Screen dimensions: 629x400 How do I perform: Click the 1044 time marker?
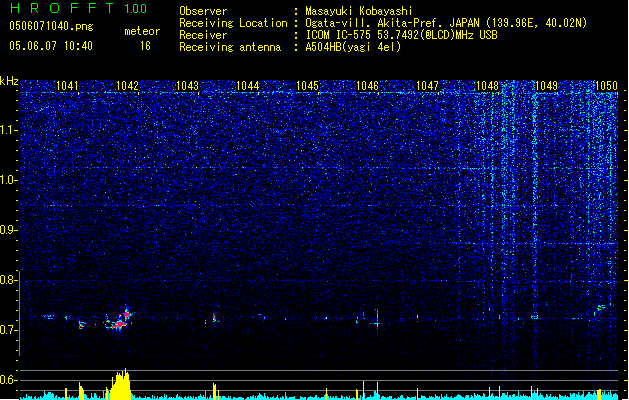point(248,86)
